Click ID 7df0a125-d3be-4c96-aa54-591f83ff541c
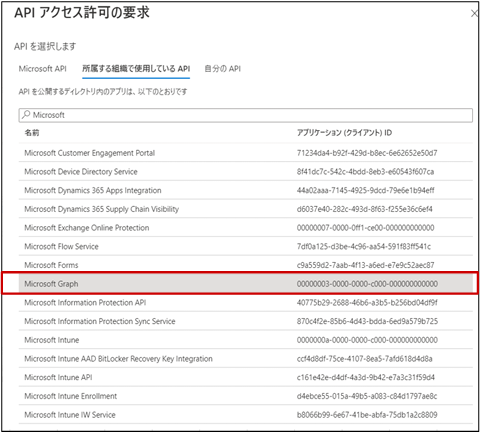The height and width of the screenshot is (433, 480). [364, 246]
